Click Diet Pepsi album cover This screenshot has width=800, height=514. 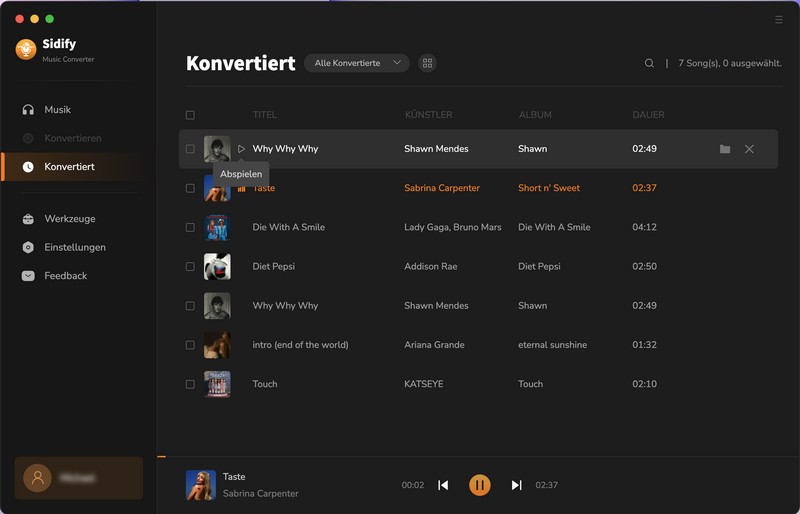tap(217, 266)
